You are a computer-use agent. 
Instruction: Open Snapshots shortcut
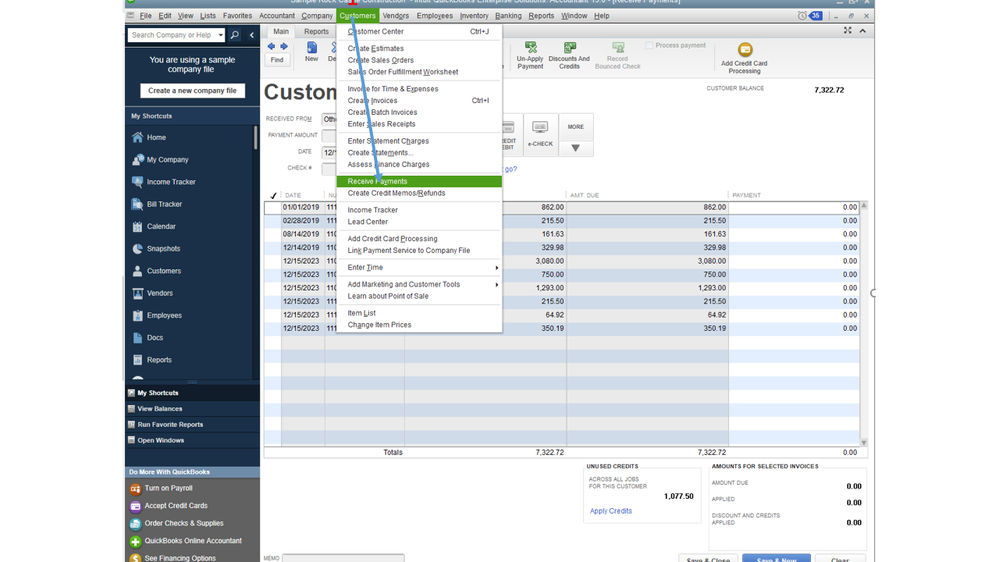163,249
